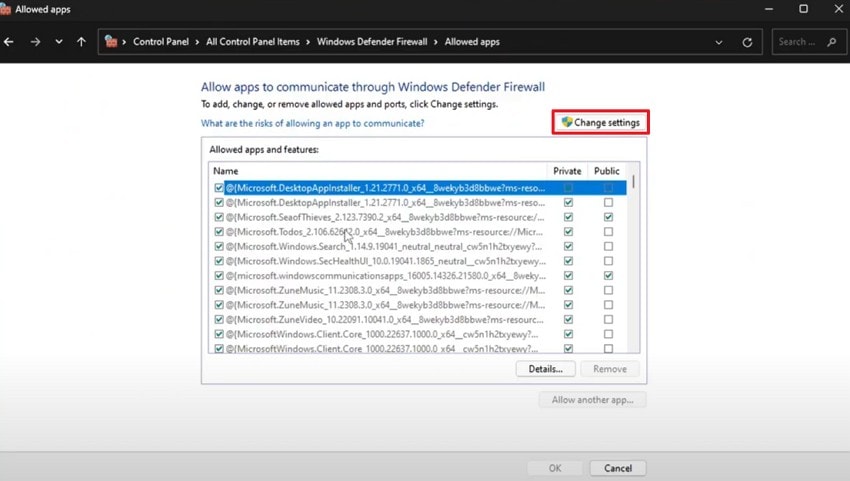Open the recent locations dropdown arrow
850x481 pixels.
pyautogui.click(x=59, y=42)
